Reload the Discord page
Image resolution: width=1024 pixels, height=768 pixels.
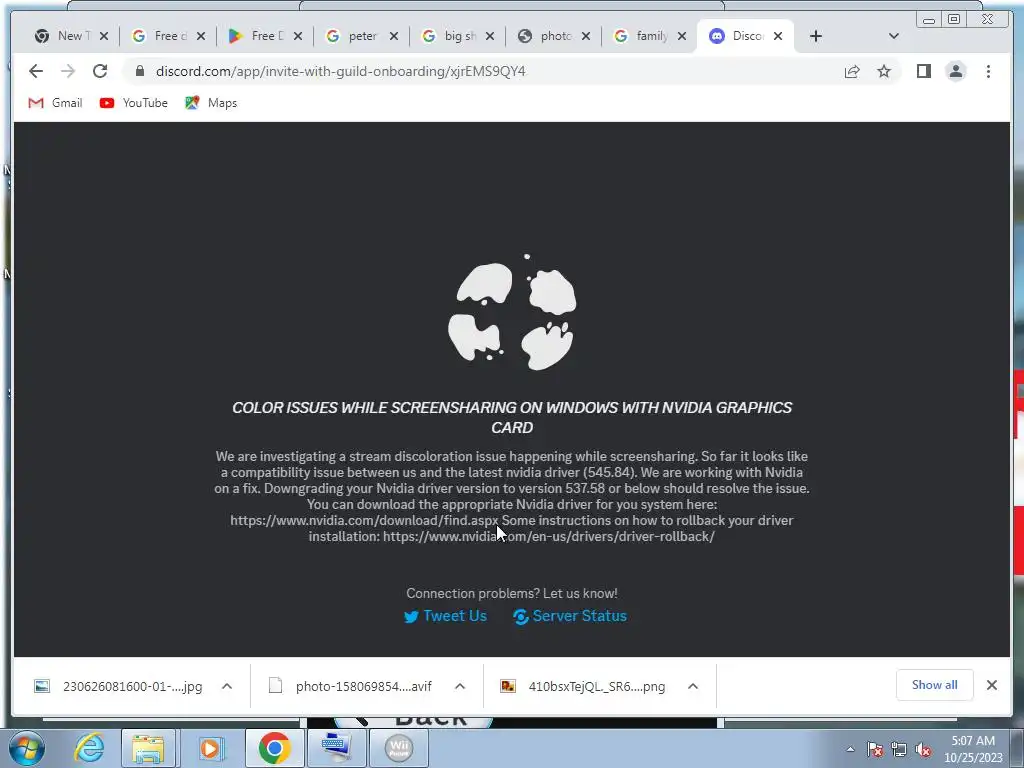point(100,71)
